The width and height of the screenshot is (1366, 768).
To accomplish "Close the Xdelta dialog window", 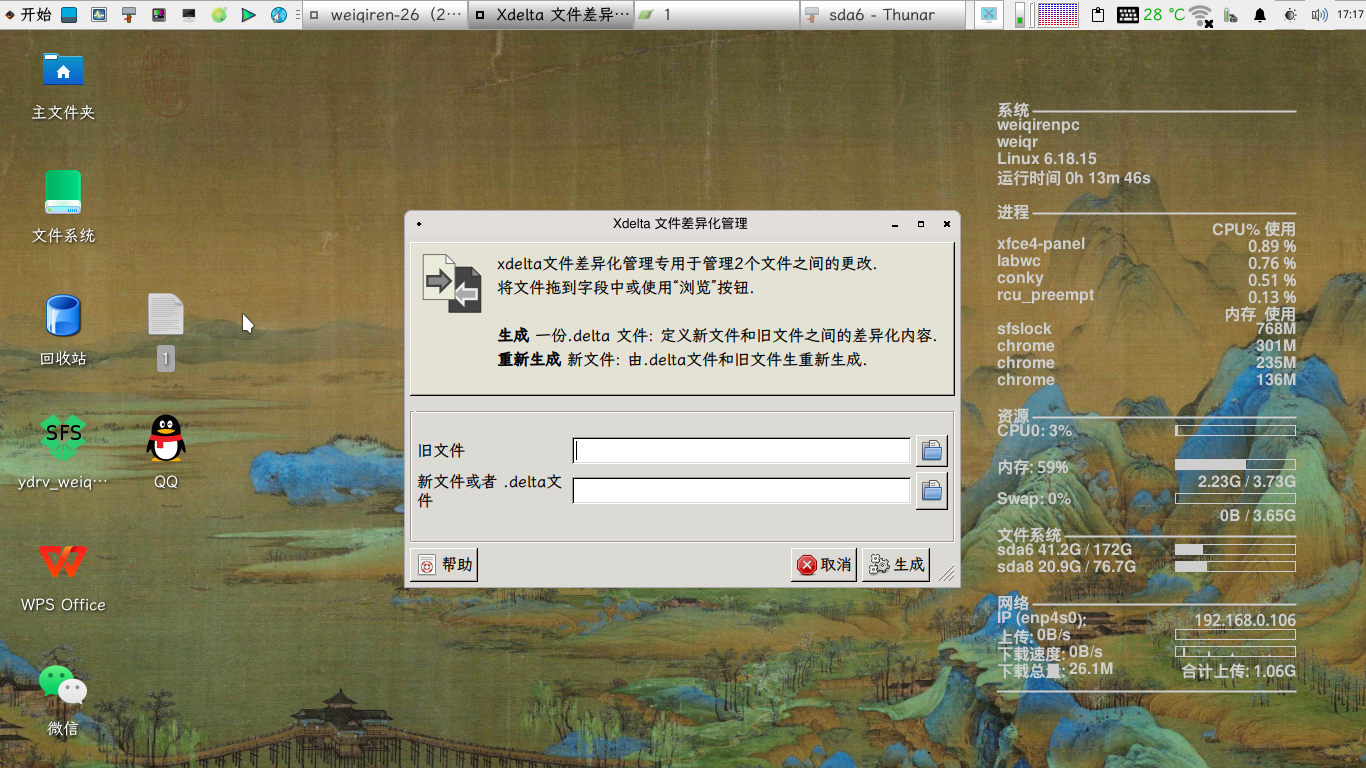I will 946,224.
